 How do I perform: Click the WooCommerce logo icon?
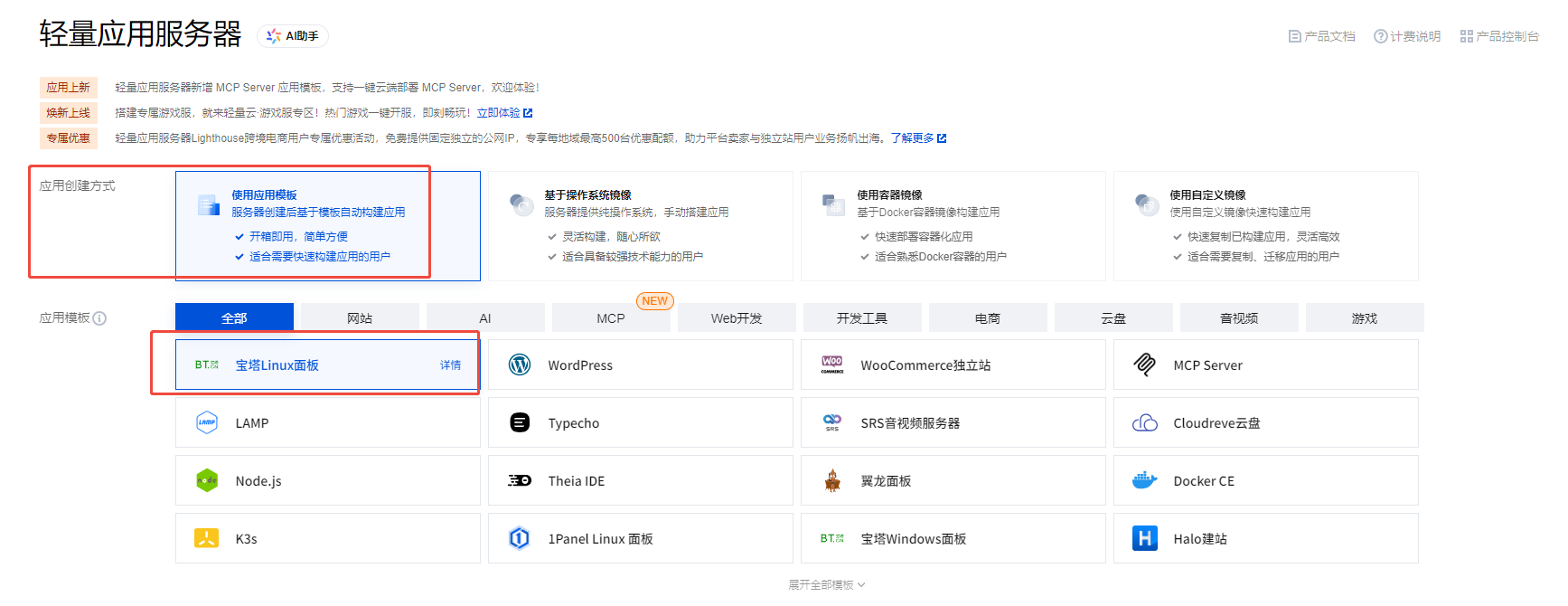832,365
